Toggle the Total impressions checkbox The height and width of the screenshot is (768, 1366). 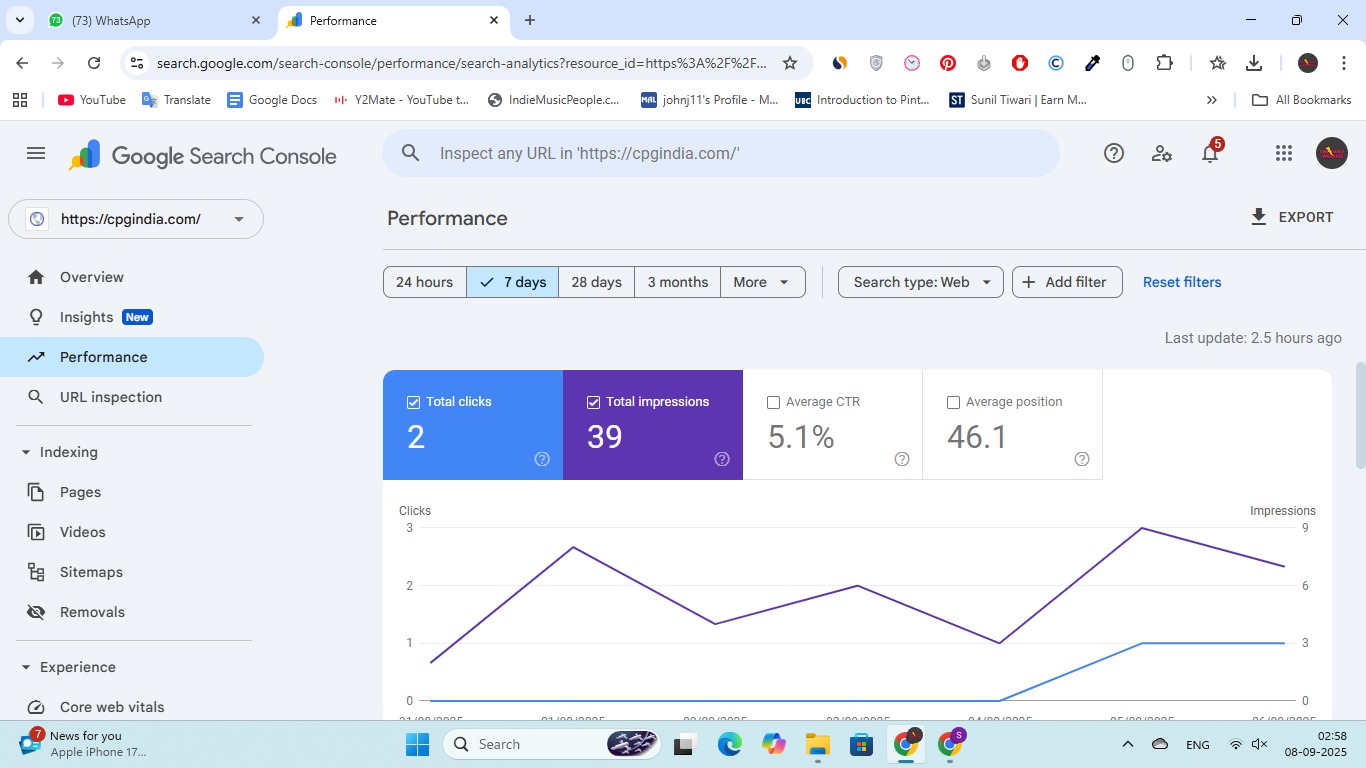click(593, 402)
